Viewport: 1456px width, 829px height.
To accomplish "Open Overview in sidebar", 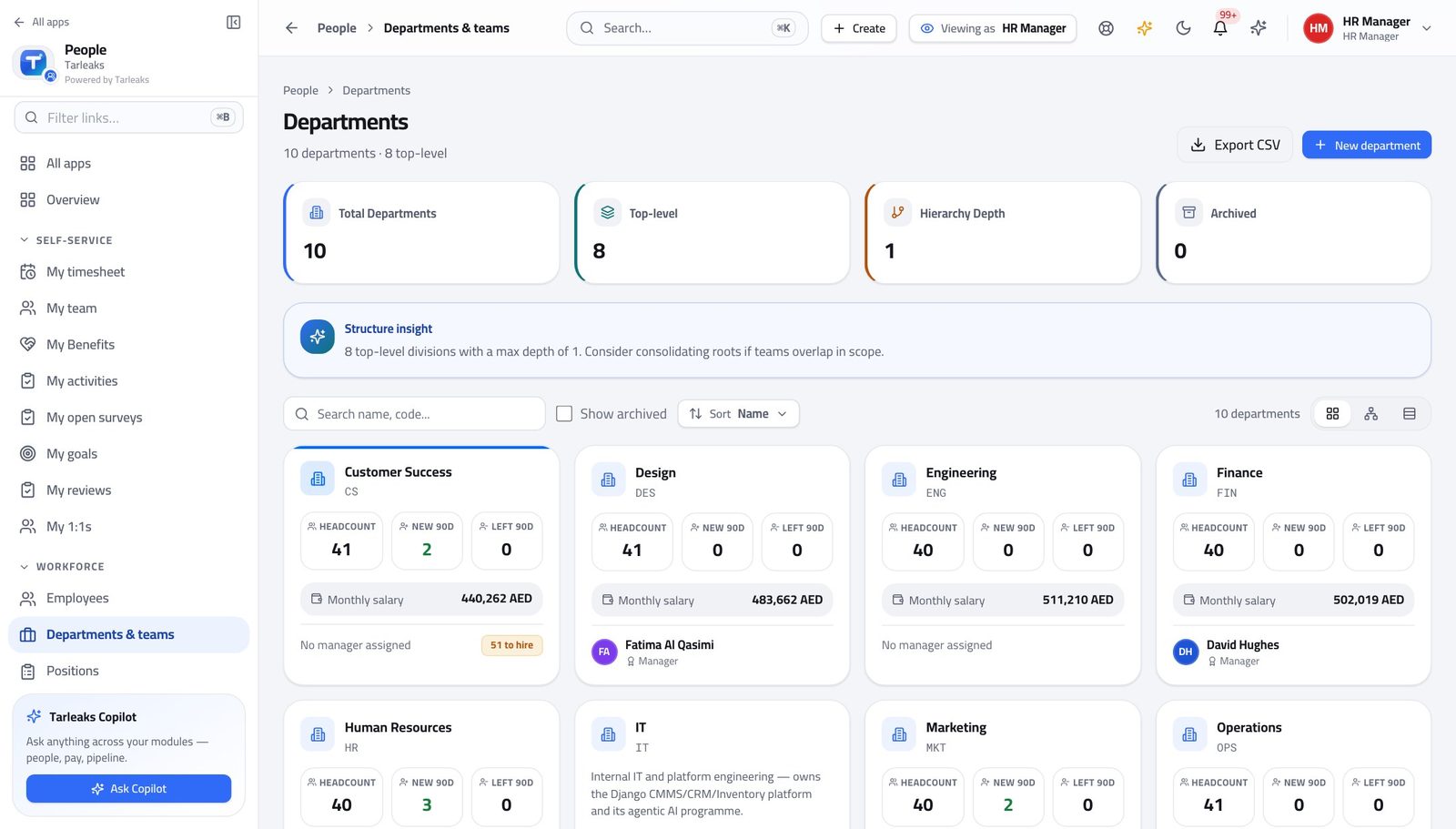I will [x=128, y=200].
